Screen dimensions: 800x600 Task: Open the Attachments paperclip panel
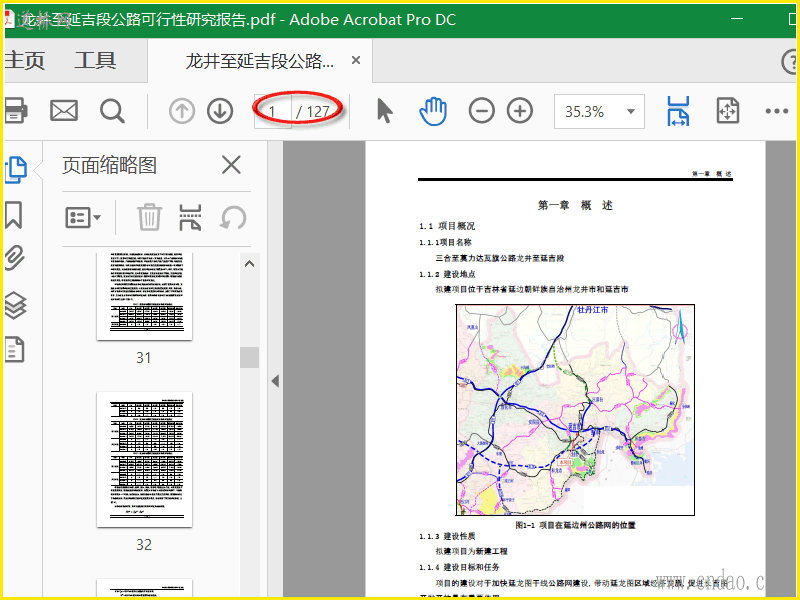pos(14,258)
